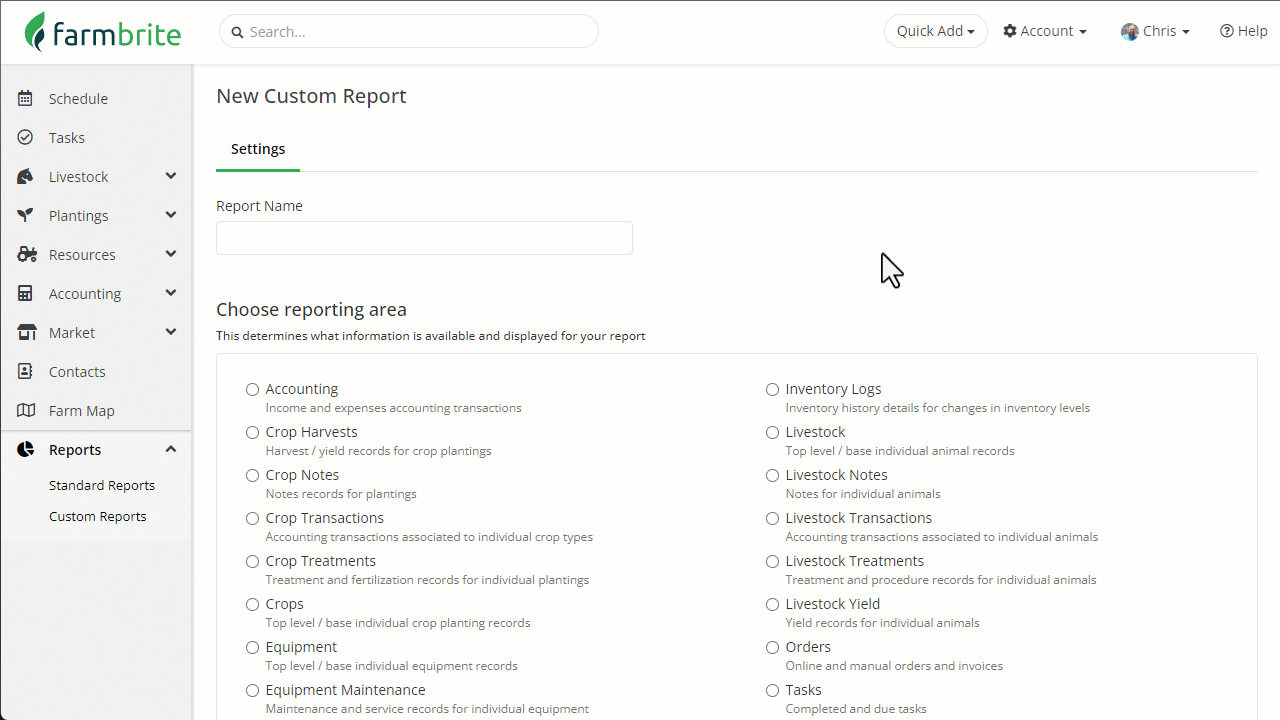Select the Crop Harvests radio button
The image size is (1280, 720).
coord(253,432)
